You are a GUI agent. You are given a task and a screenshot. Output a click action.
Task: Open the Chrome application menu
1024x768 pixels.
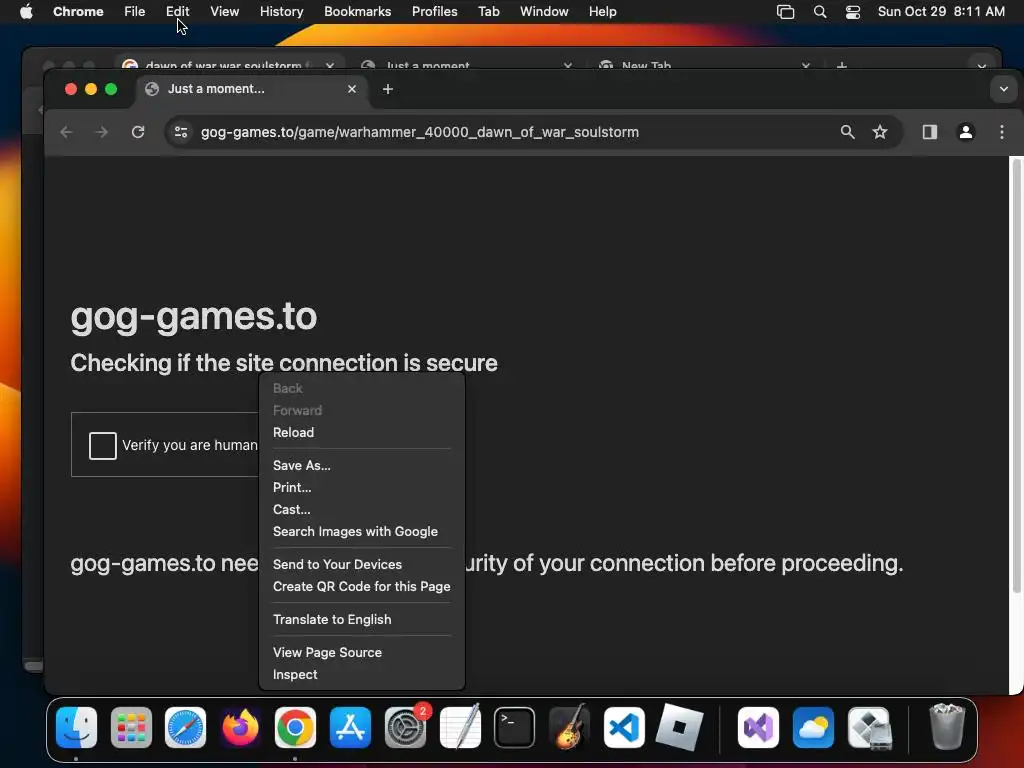(x=78, y=12)
